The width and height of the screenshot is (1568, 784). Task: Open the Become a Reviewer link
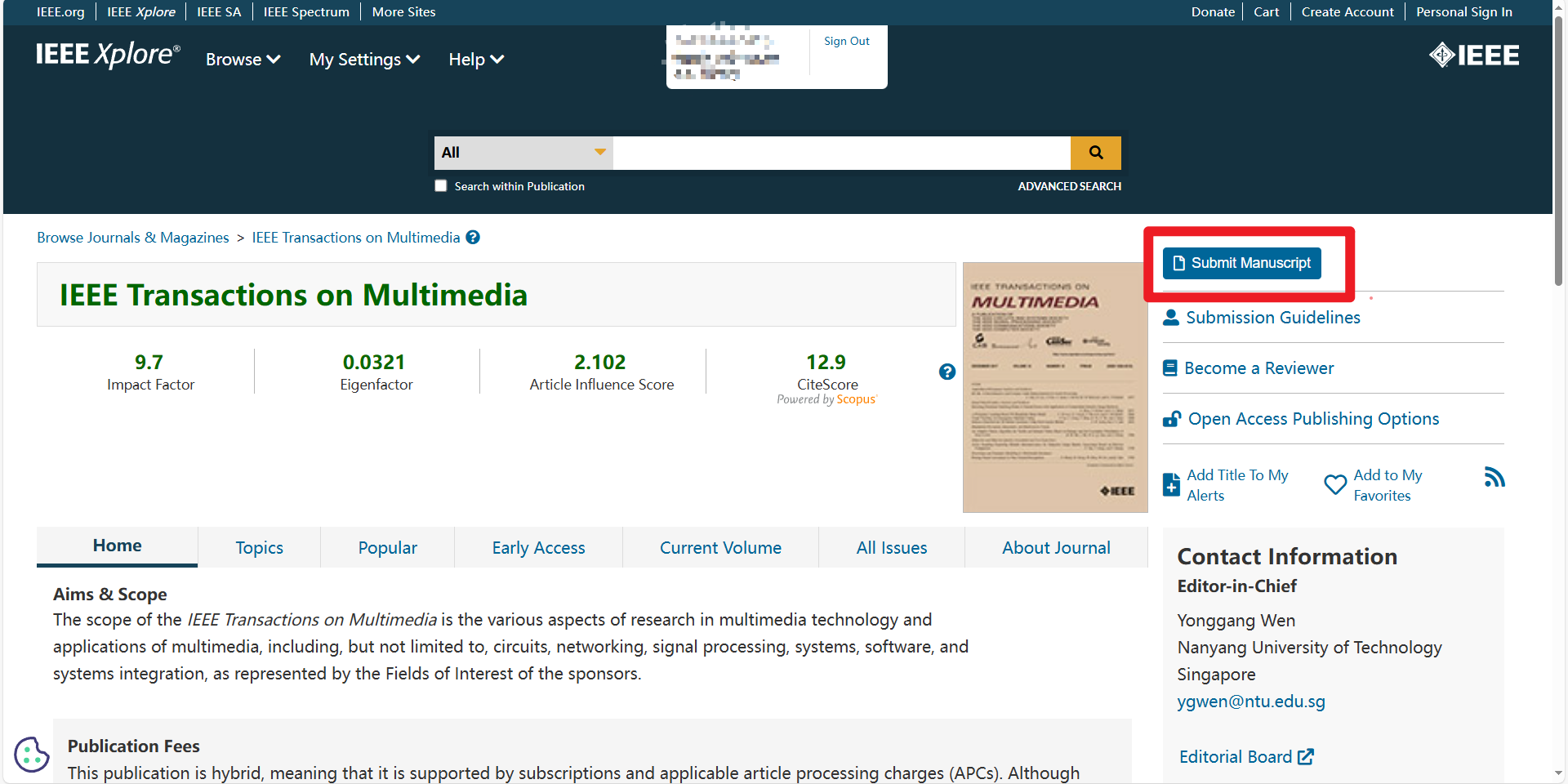coord(1258,368)
